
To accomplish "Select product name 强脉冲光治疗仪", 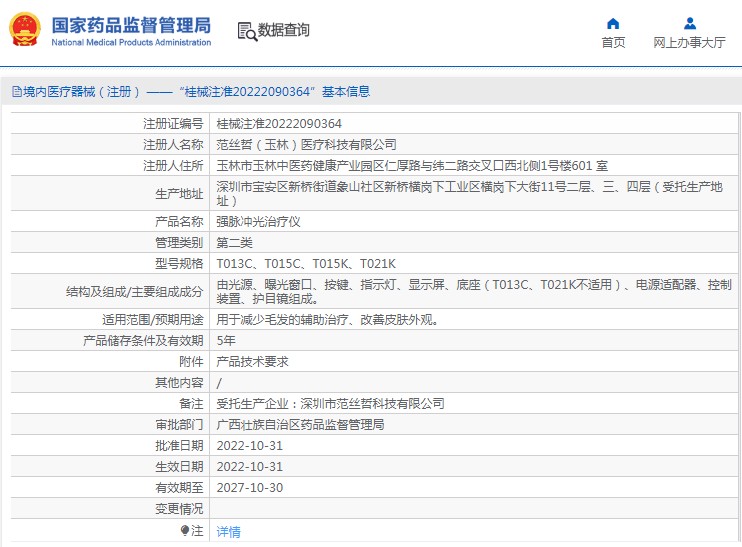I will 258,221.
